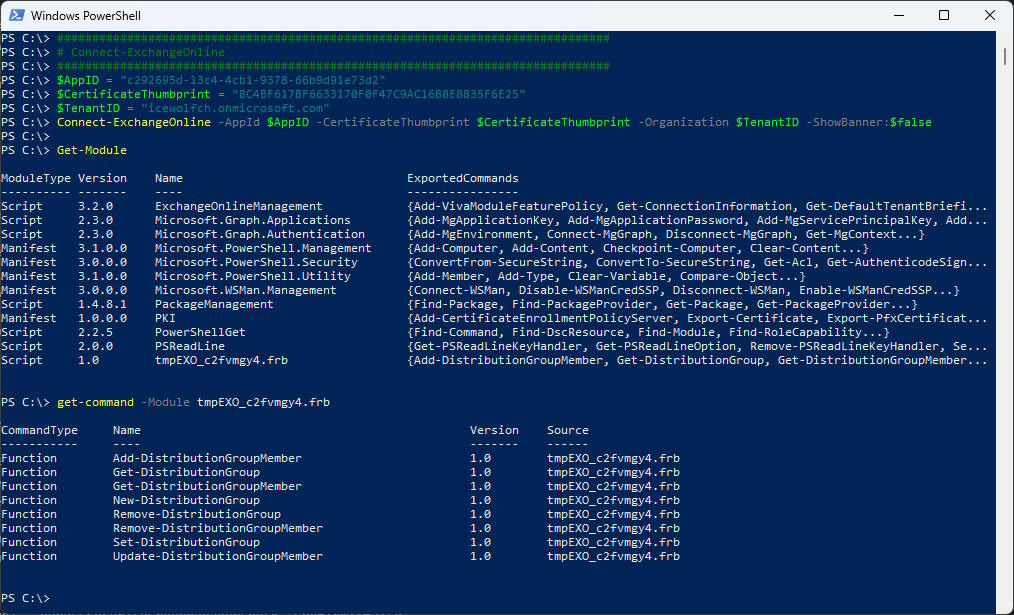This screenshot has width=1014, height=615.
Task: Click exported commands starting with Find-Package
Action: [662, 305]
